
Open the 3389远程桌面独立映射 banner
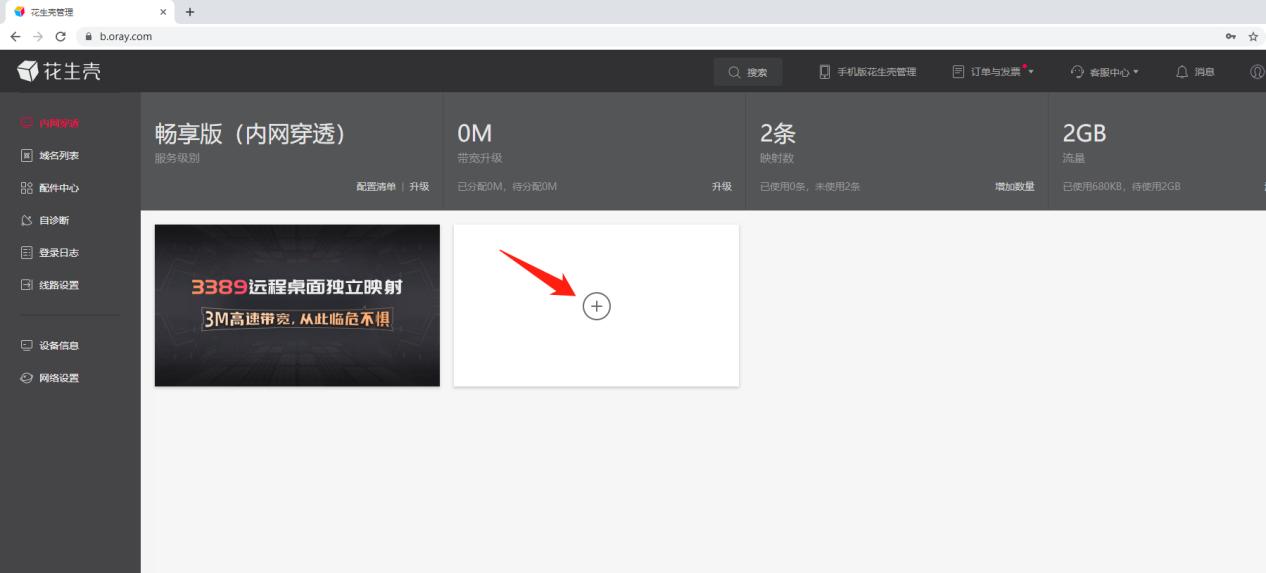coord(297,305)
